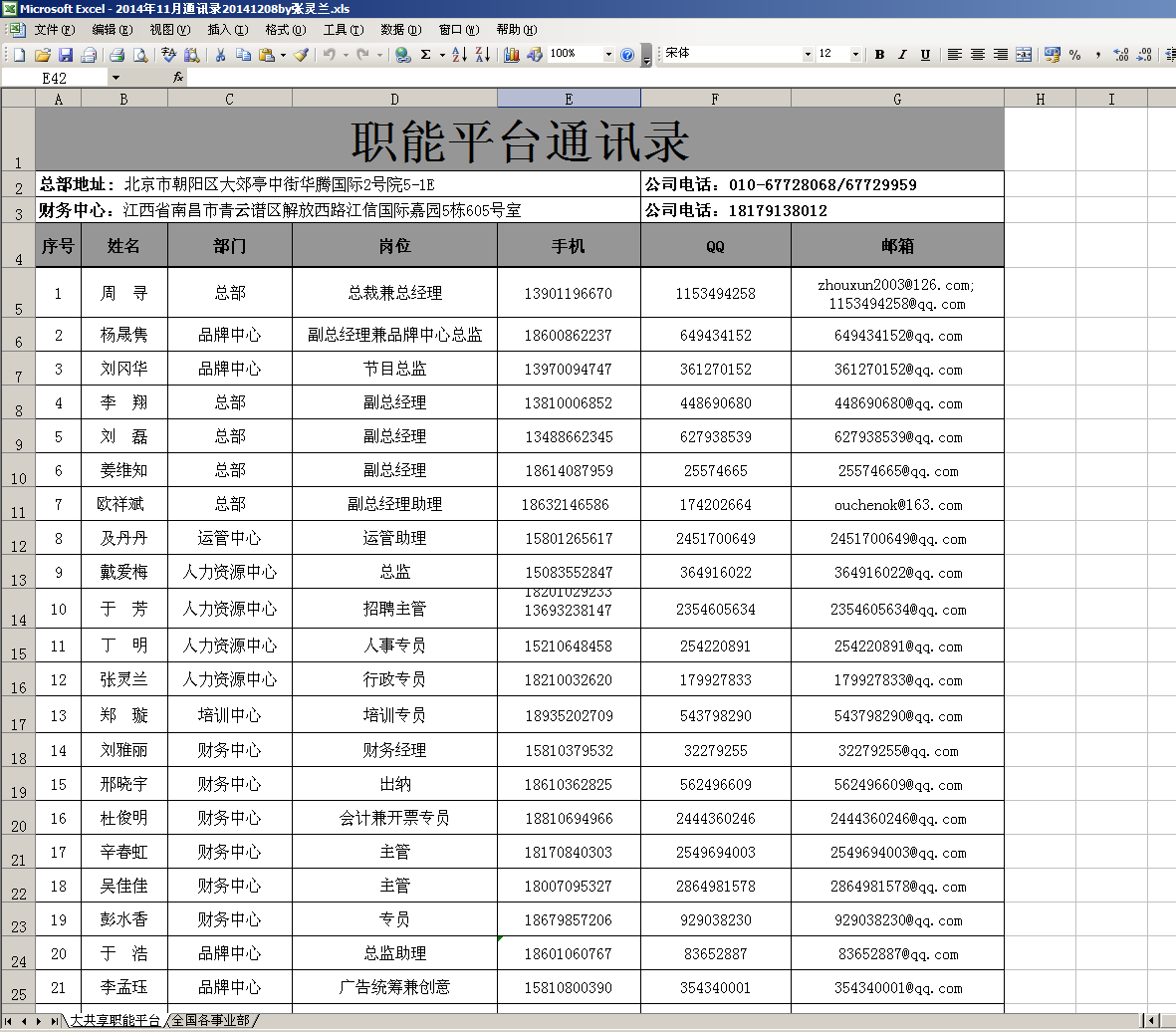
Task: Run the spelling check
Action: coord(168,54)
